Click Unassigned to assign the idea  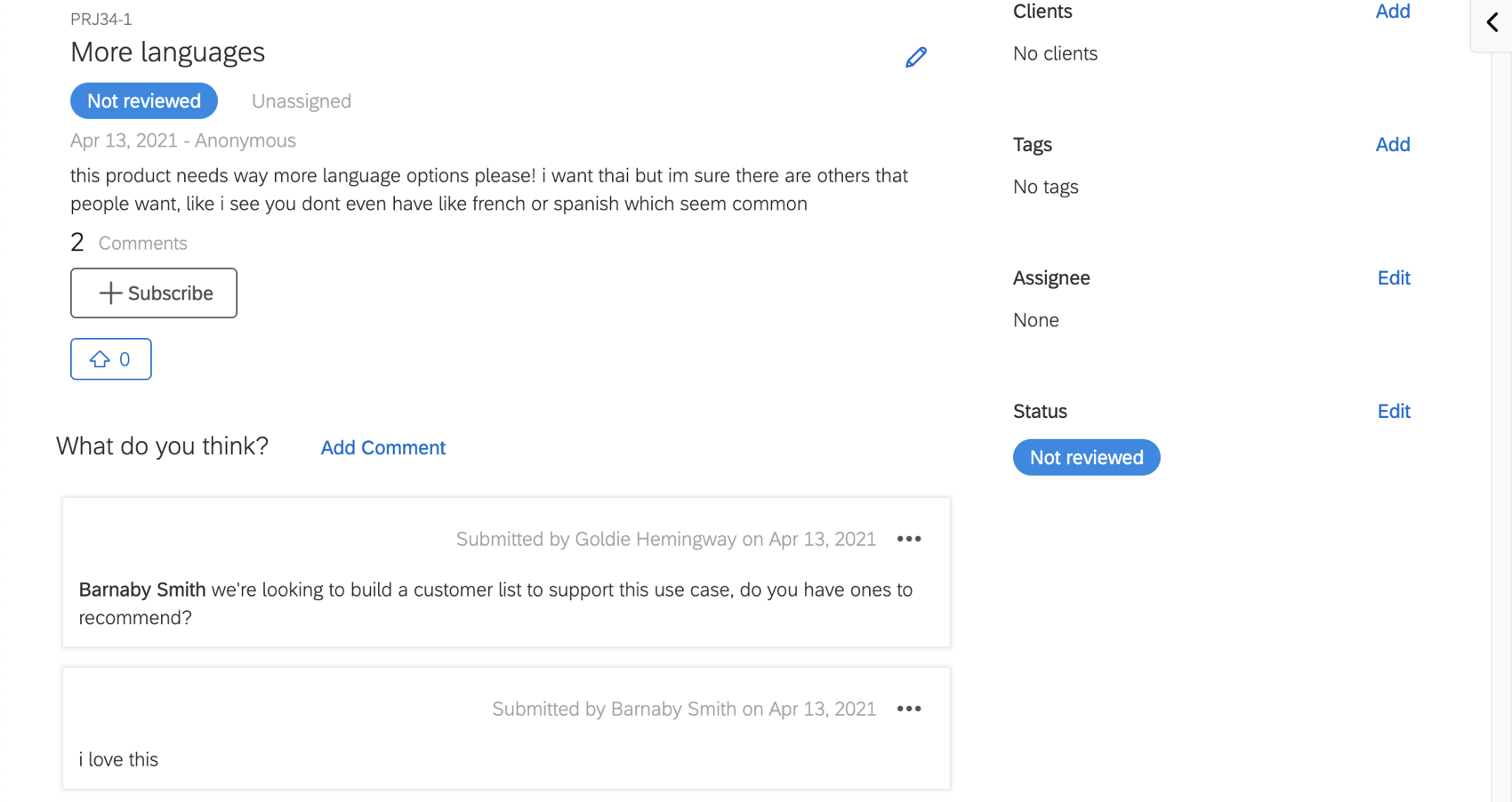[x=301, y=100]
